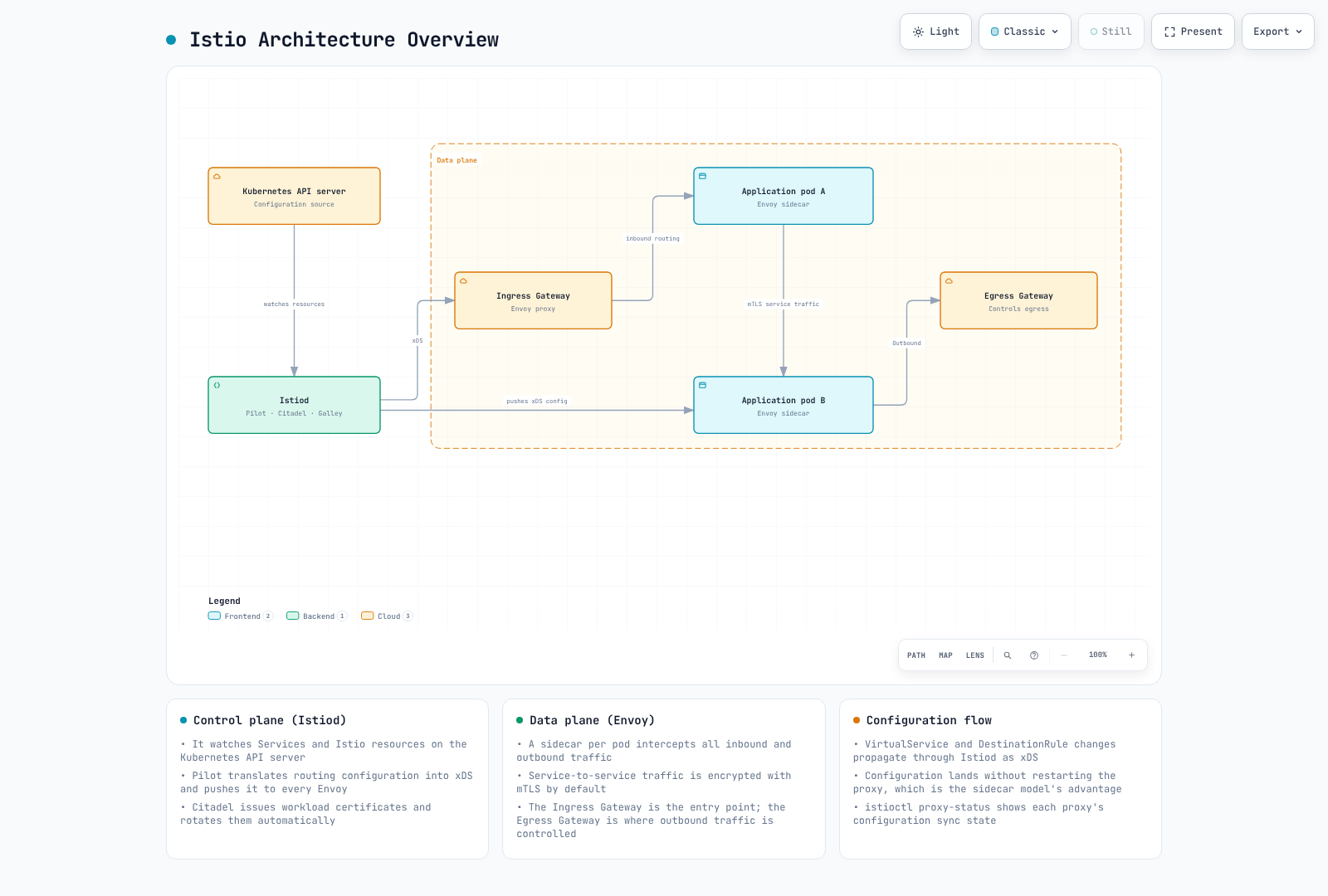The height and width of the screenshot is (896, 1328).
Task: Open the Export dropdown
Action: click(1278, 32)
